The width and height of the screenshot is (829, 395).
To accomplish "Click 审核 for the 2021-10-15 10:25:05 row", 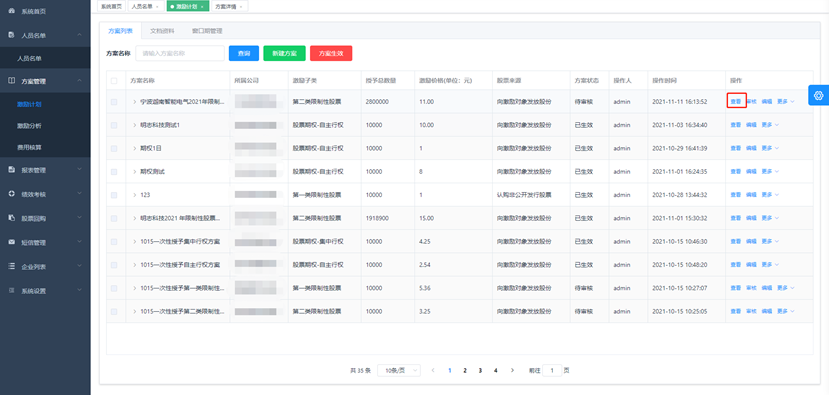I will (x=751, y=311).
